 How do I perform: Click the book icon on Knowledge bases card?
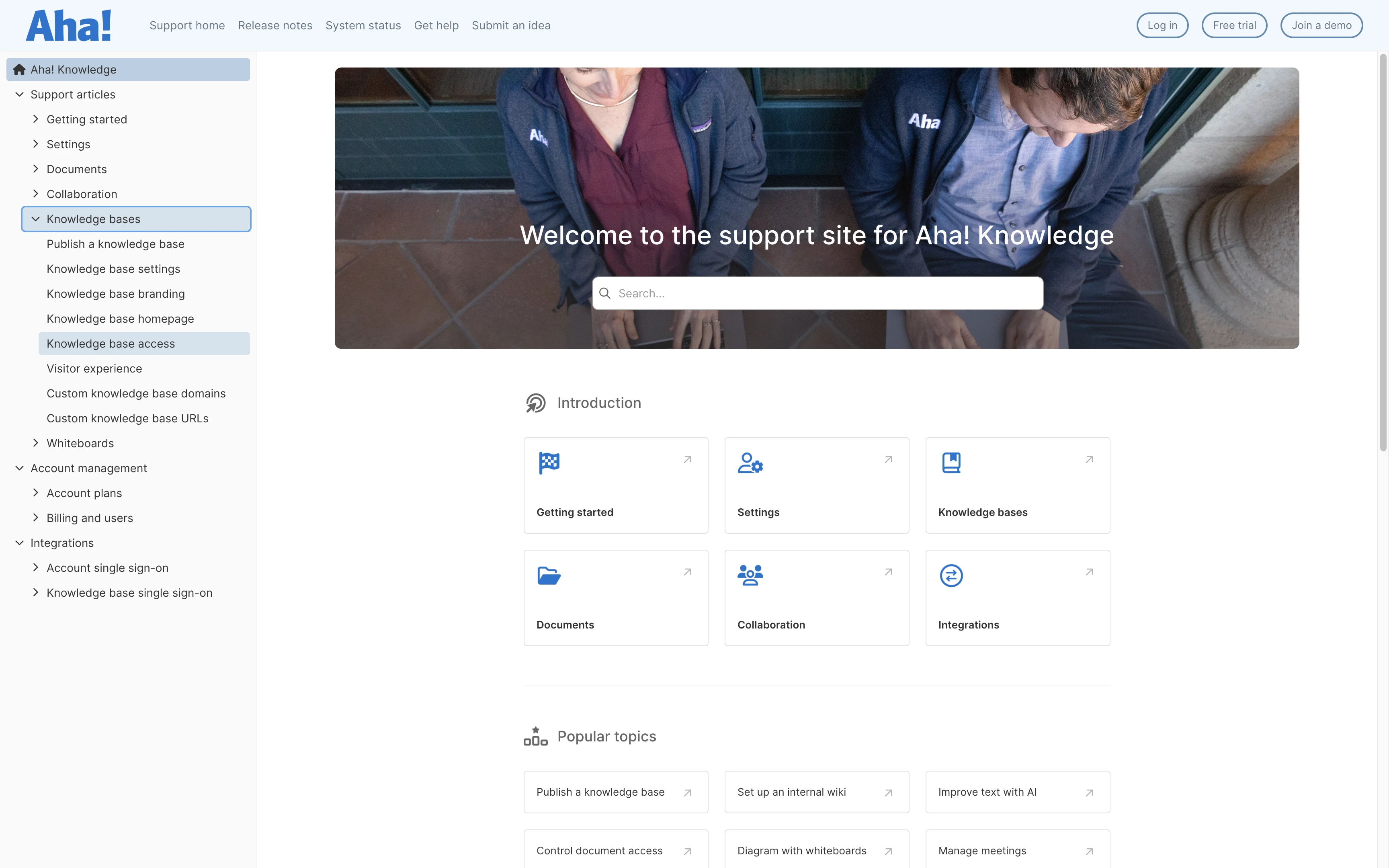click(x=951, y=463)
